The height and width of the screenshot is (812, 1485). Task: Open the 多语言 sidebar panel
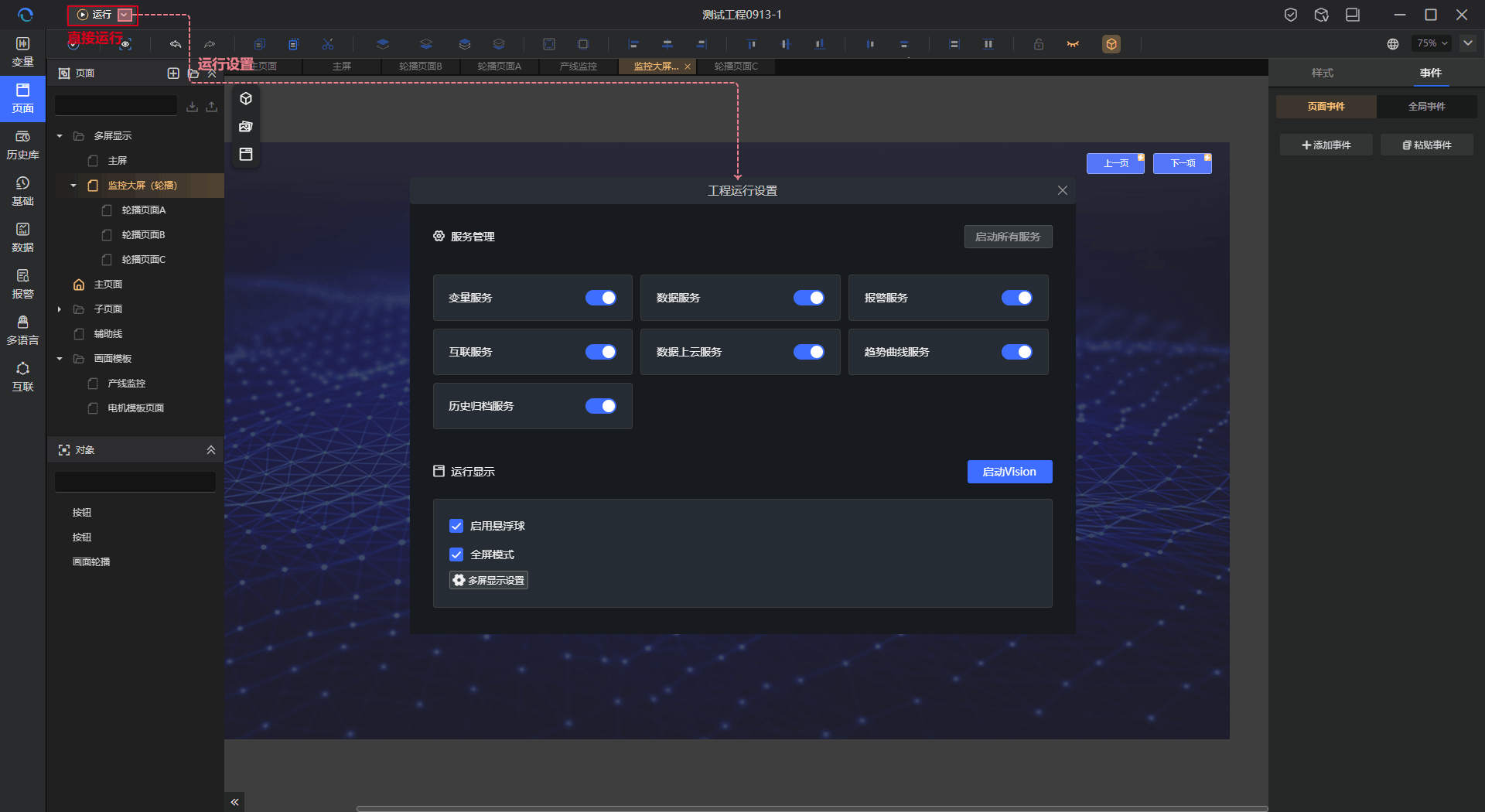22,330
